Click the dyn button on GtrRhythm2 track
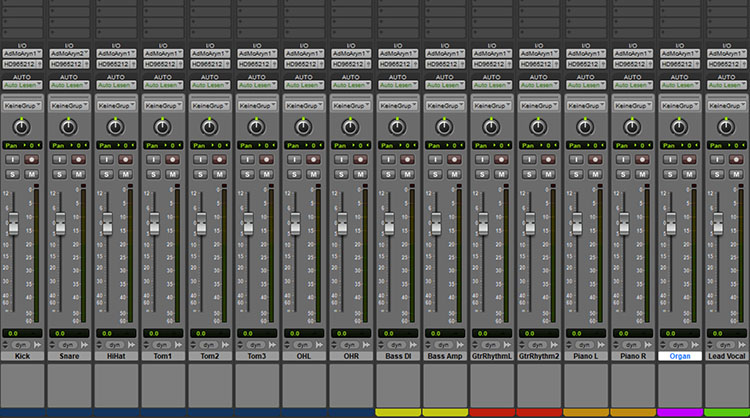Viewport: 750px width, 418px height. coord(537,345)
